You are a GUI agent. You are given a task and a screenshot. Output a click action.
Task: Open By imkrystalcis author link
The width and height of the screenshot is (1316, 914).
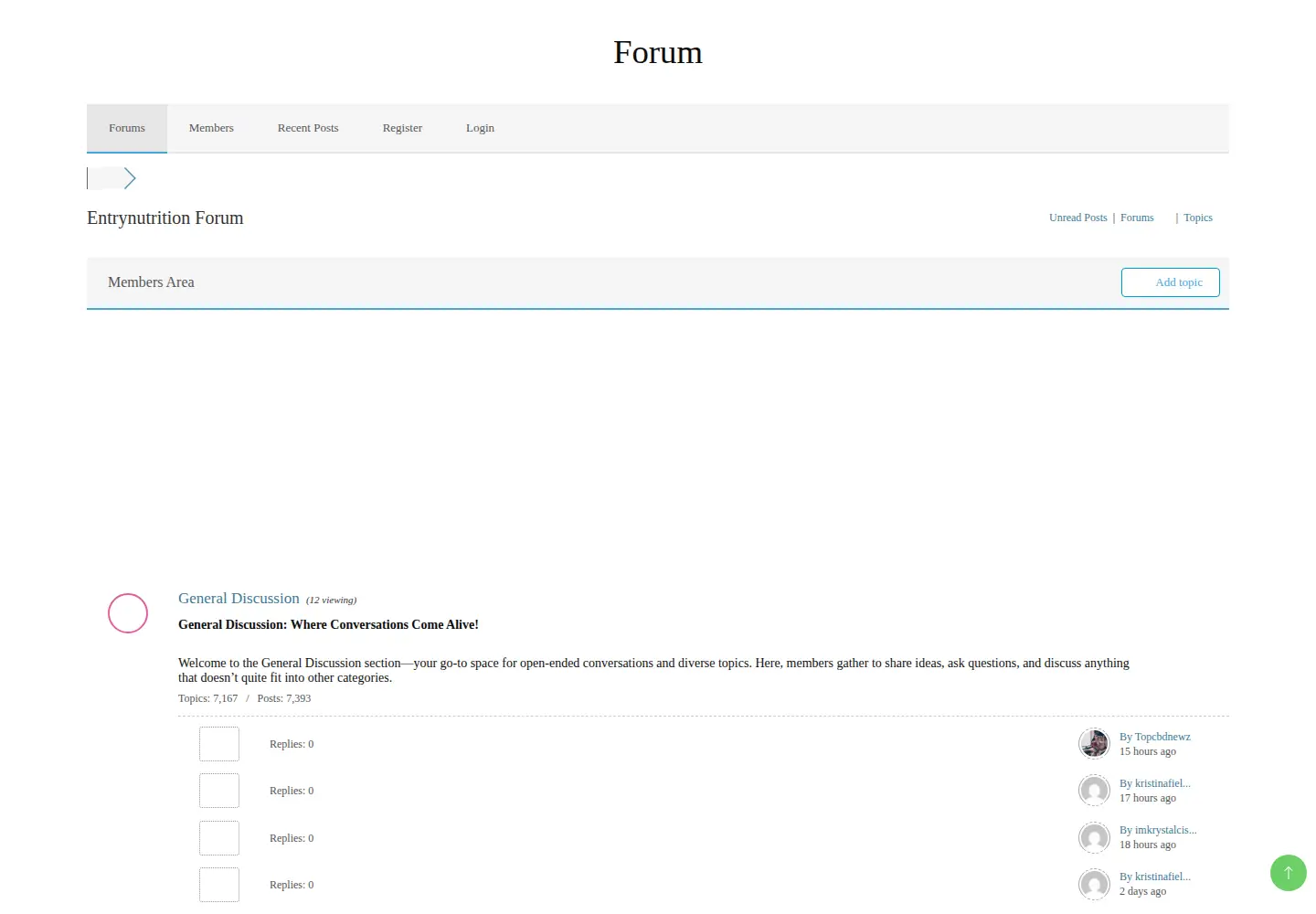coord(1158,830)
